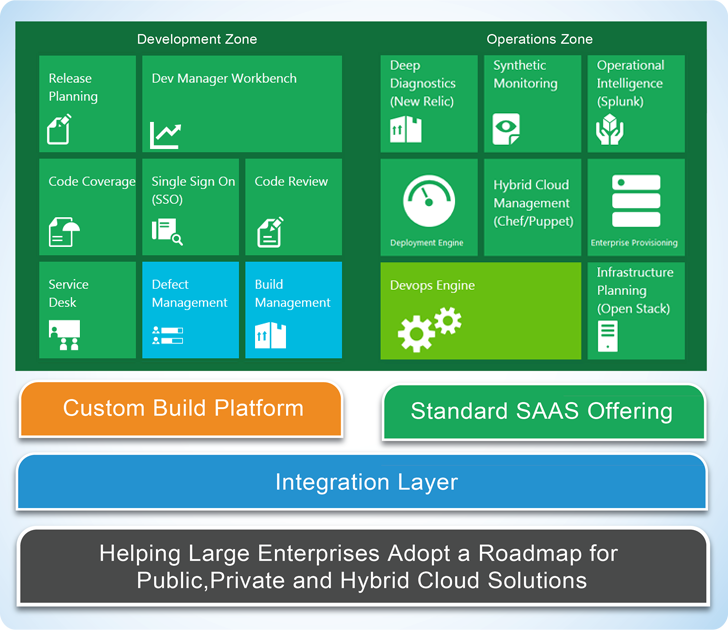The height and width of the screenshot is (630, 728).
Task: Click the Development Zone heading
Action: [197, 39]
